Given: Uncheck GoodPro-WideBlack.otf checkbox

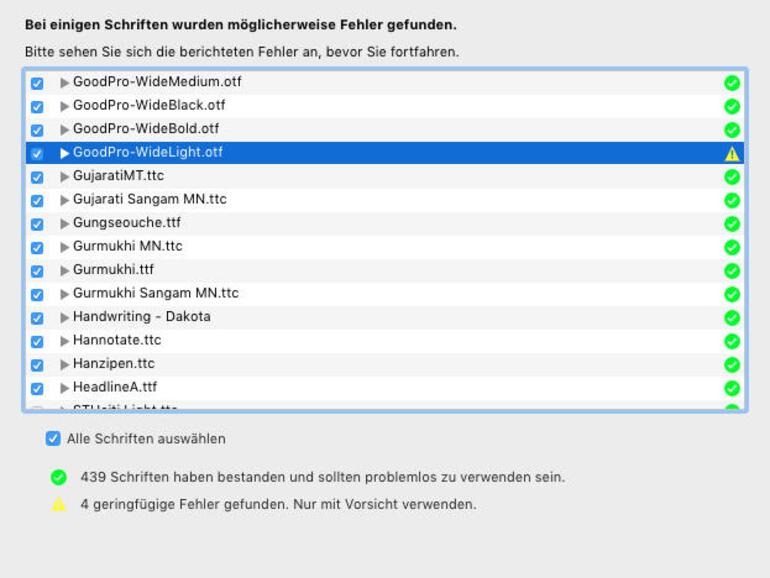Looking at the screenshot, I should click(37, 107).
